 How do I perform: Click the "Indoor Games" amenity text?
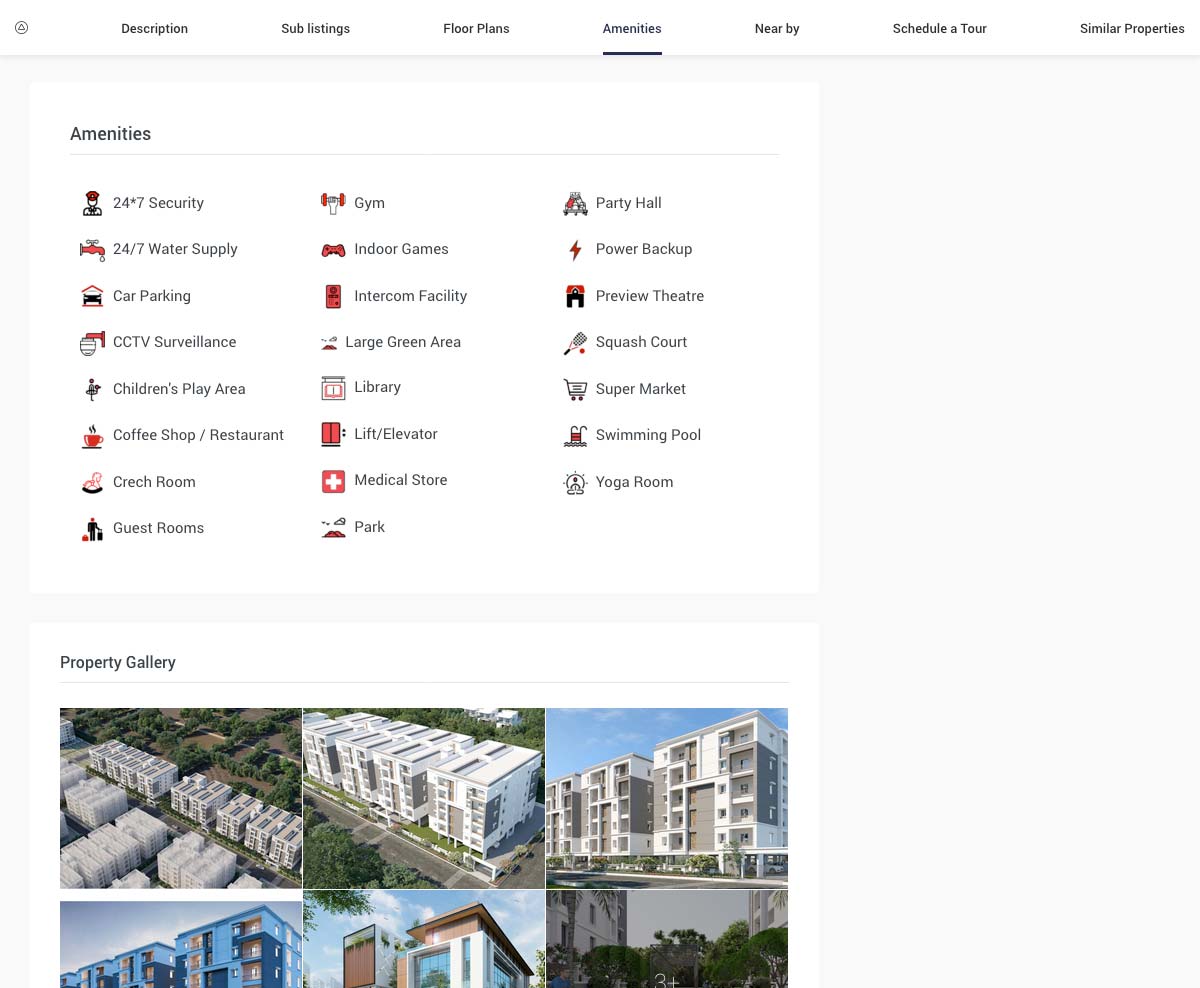(x=401, y=249)
